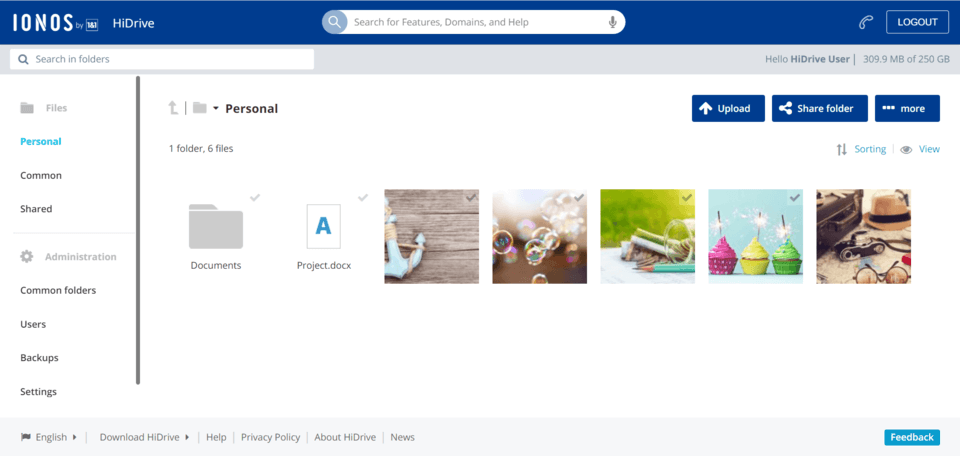Expand the Download HiDrive menu
The image size is (960, 456).
(x=144, y=437)
